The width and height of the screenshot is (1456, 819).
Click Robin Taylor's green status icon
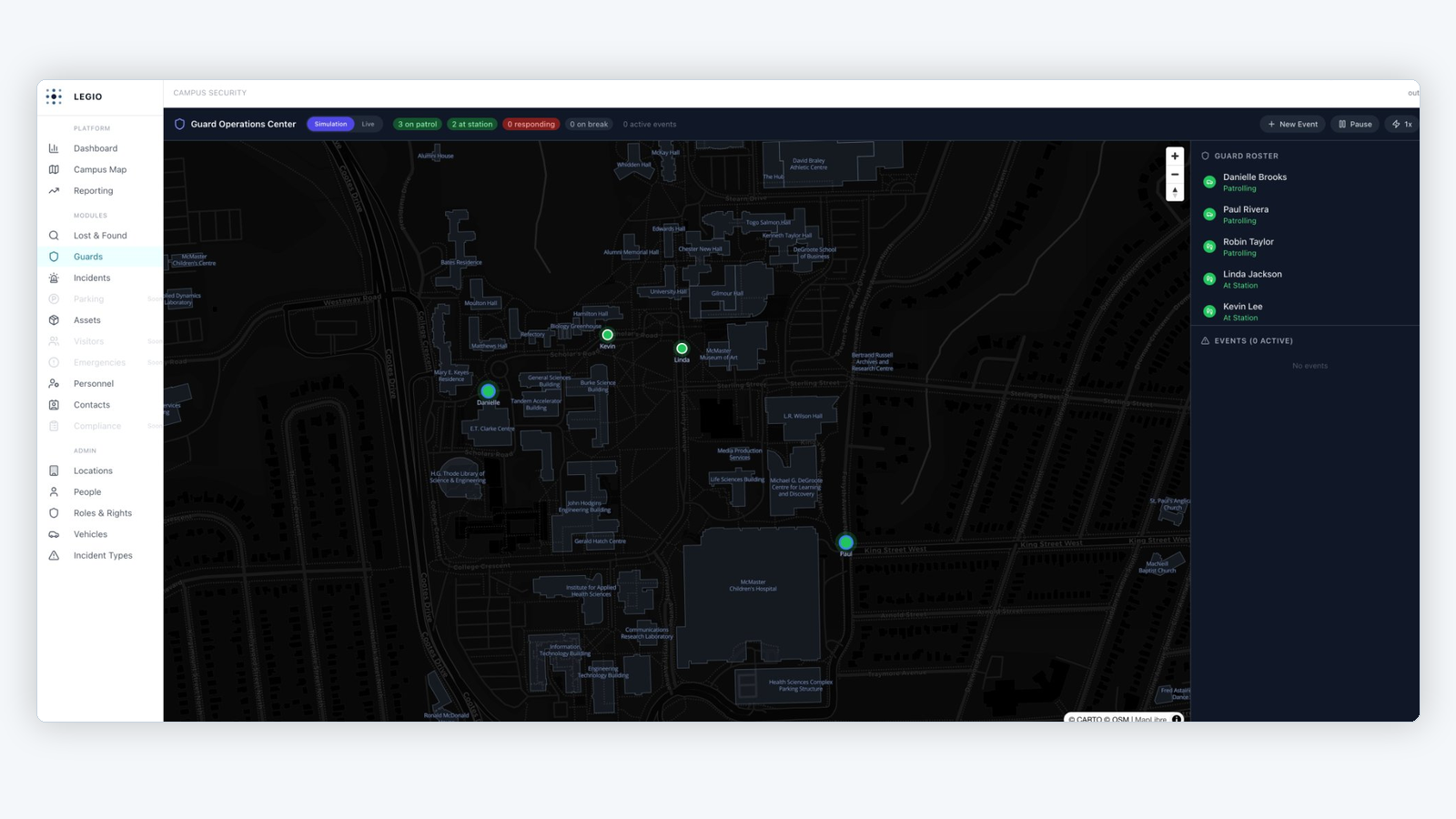[1209, 247]
